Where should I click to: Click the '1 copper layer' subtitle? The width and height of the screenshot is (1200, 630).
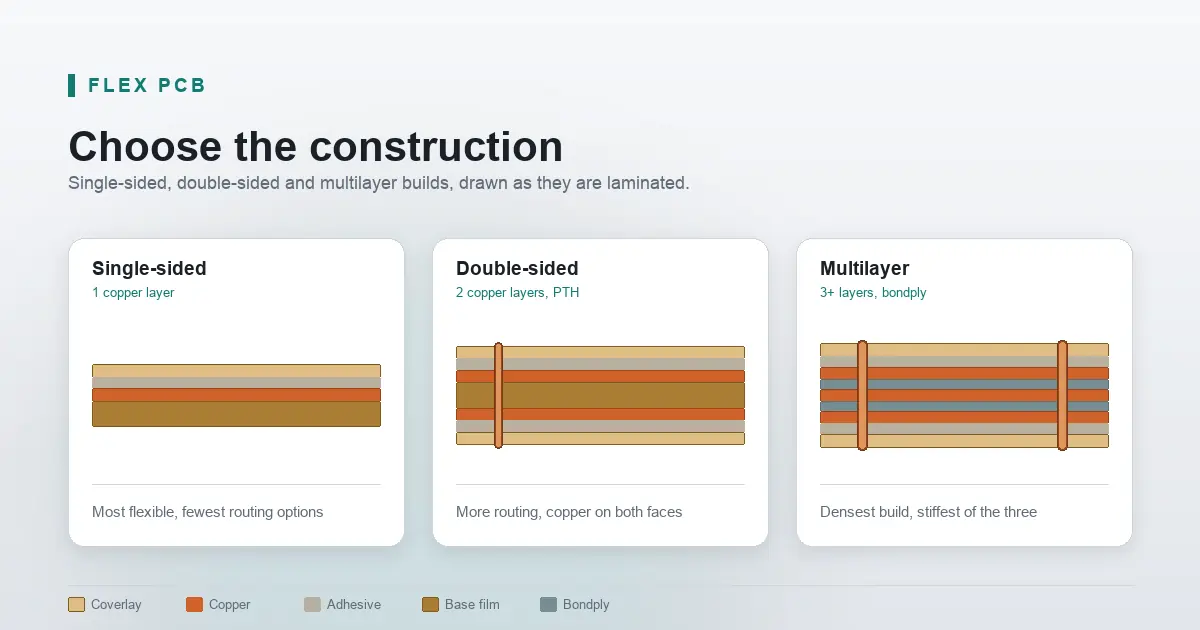point(133,293)
